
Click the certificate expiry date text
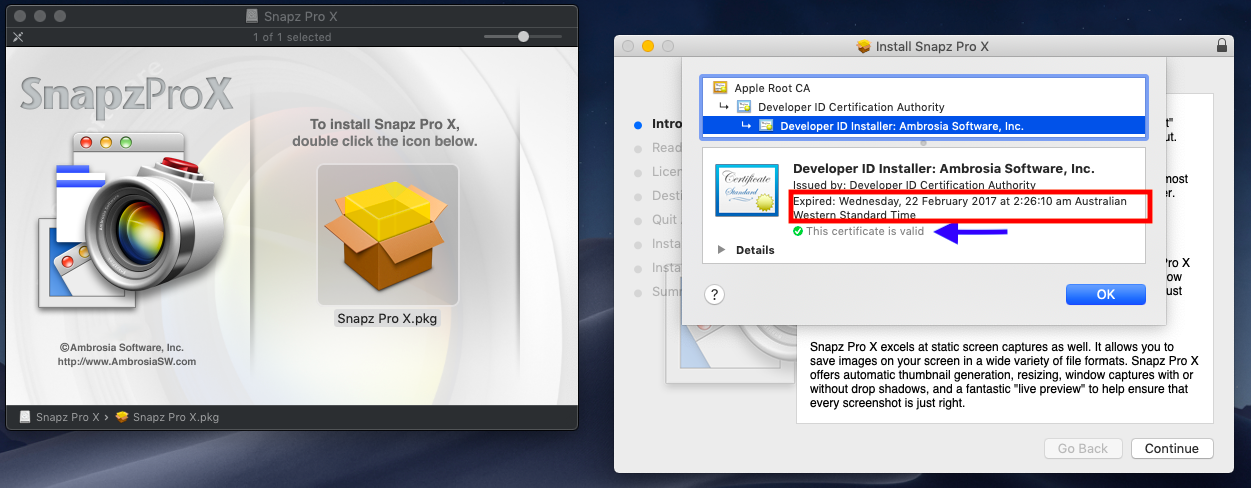pos(960,208)
